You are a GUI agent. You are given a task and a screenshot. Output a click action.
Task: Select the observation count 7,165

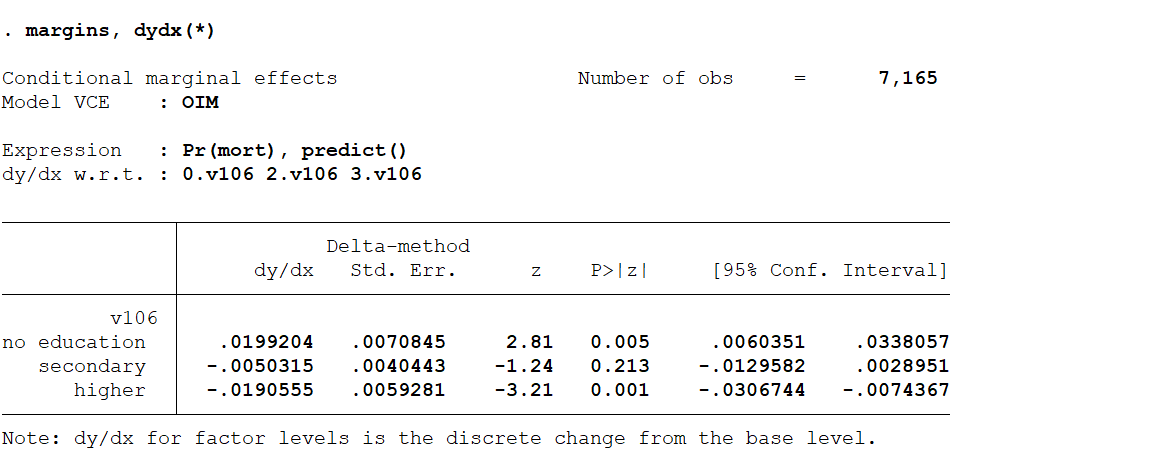click(907, 78)
